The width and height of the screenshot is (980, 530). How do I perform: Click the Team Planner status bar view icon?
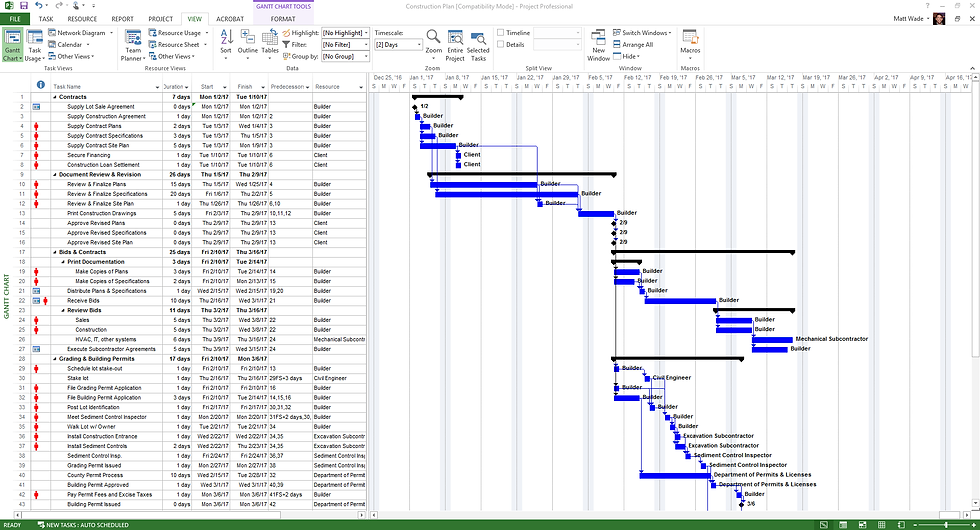862,525
